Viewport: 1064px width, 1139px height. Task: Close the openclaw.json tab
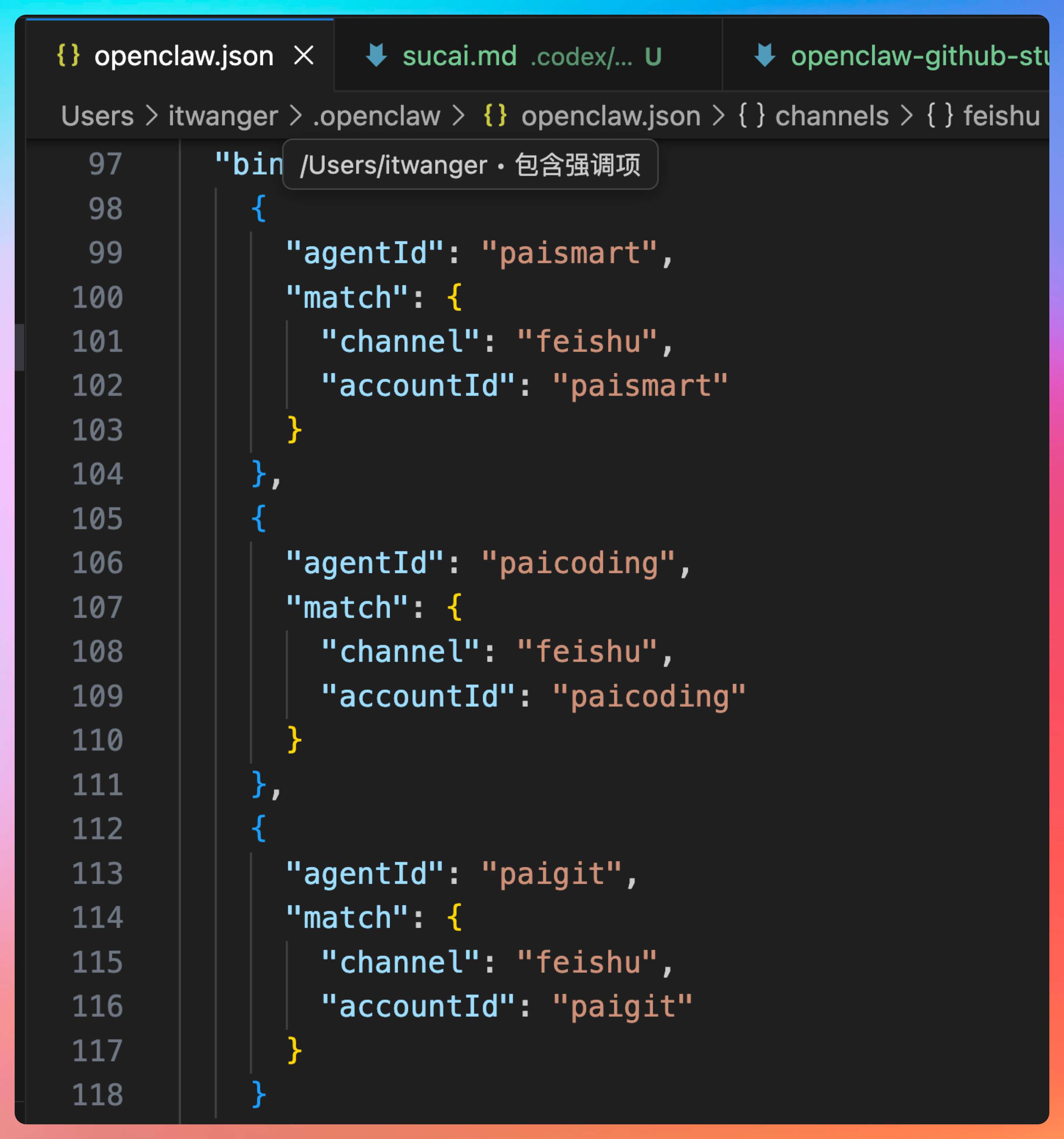(303, 56)
